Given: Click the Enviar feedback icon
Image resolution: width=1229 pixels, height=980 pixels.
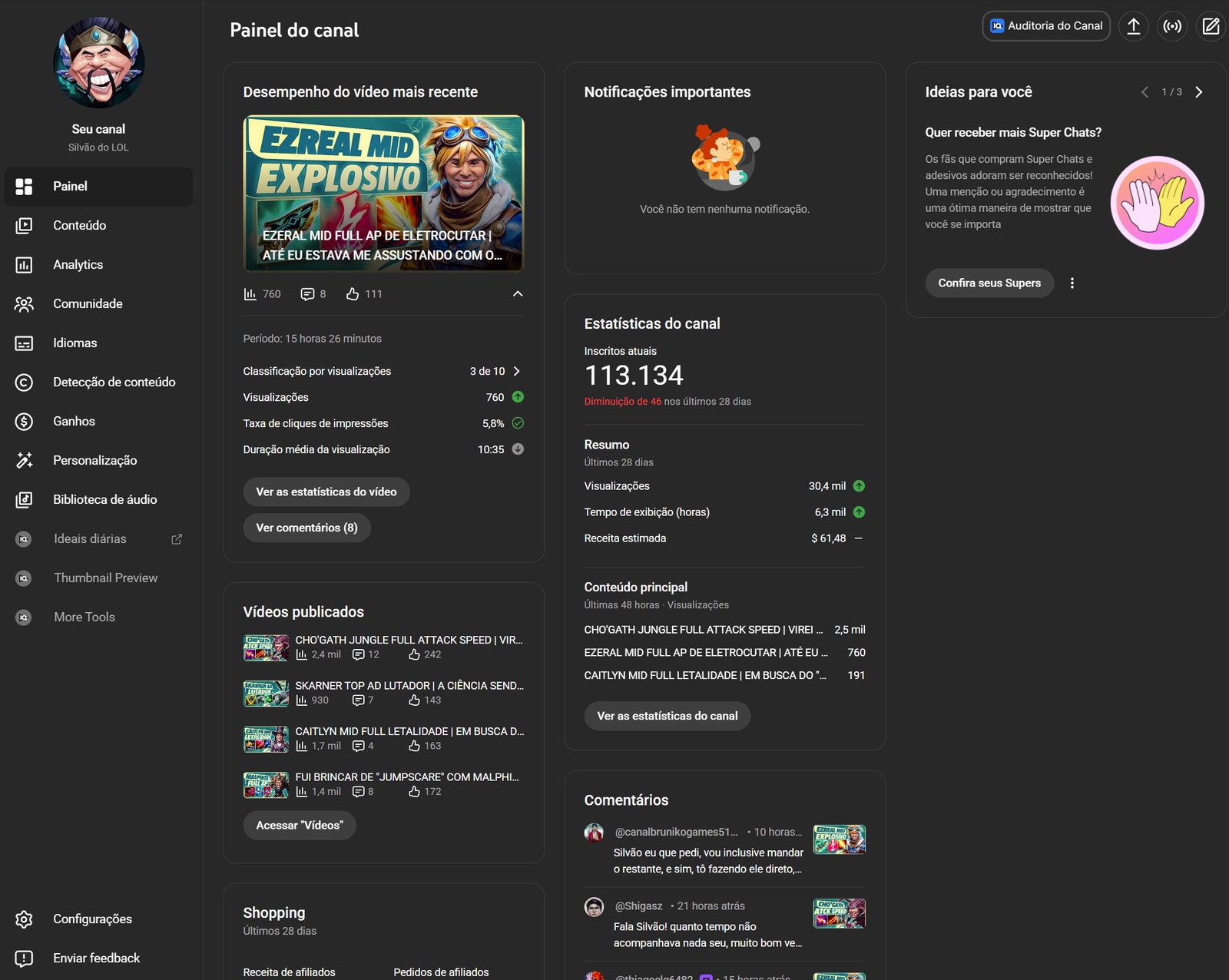Looking at the screenshot, I should (24, 958).
